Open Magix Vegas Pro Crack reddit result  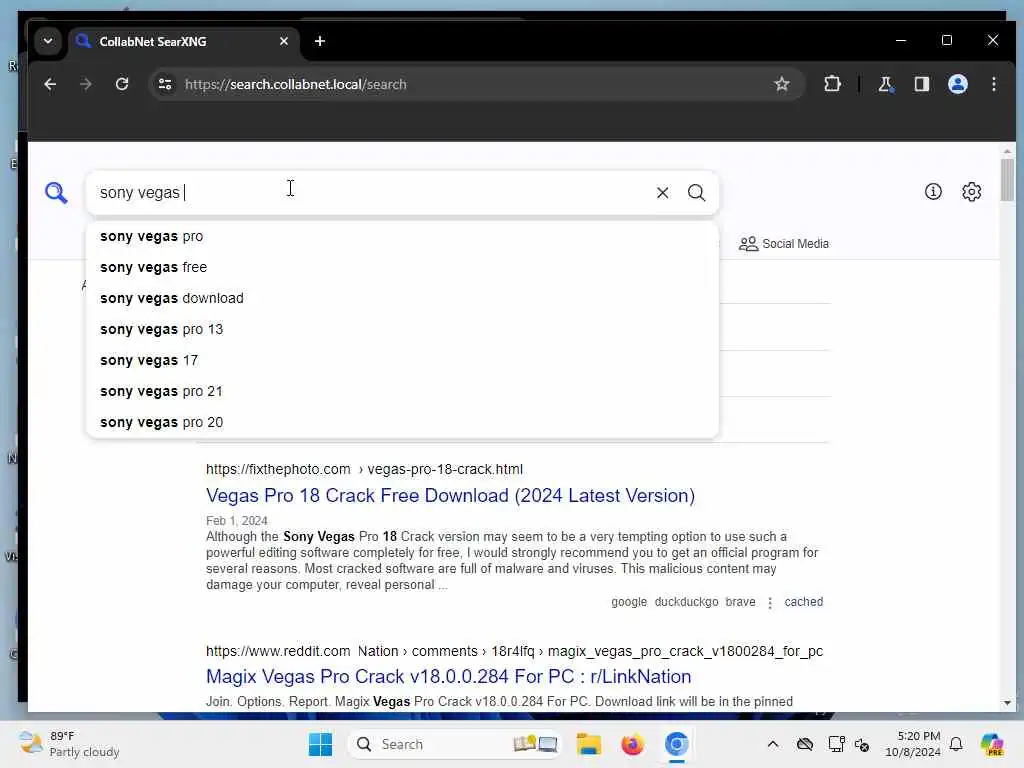448,677
